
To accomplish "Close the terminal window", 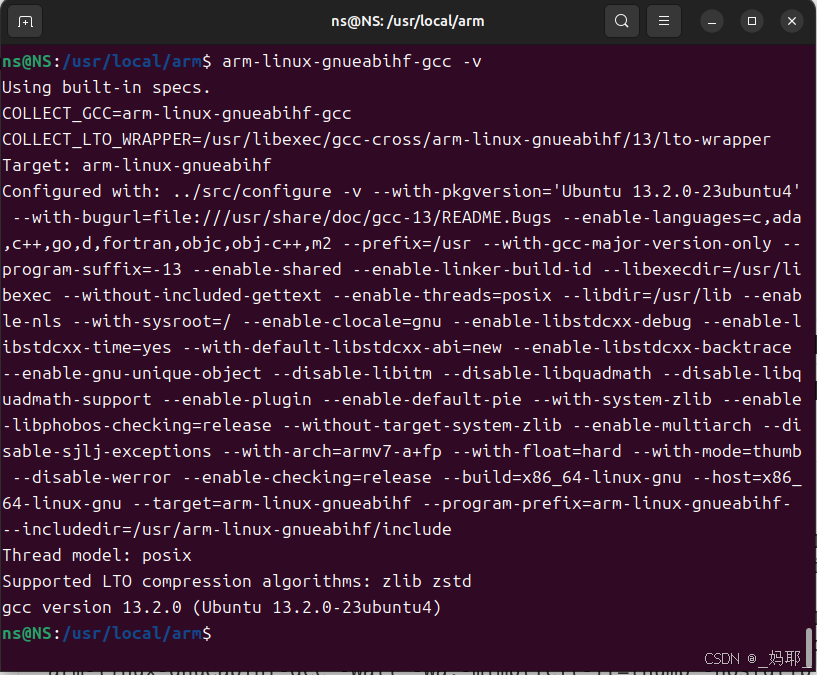I will (791, 20).
